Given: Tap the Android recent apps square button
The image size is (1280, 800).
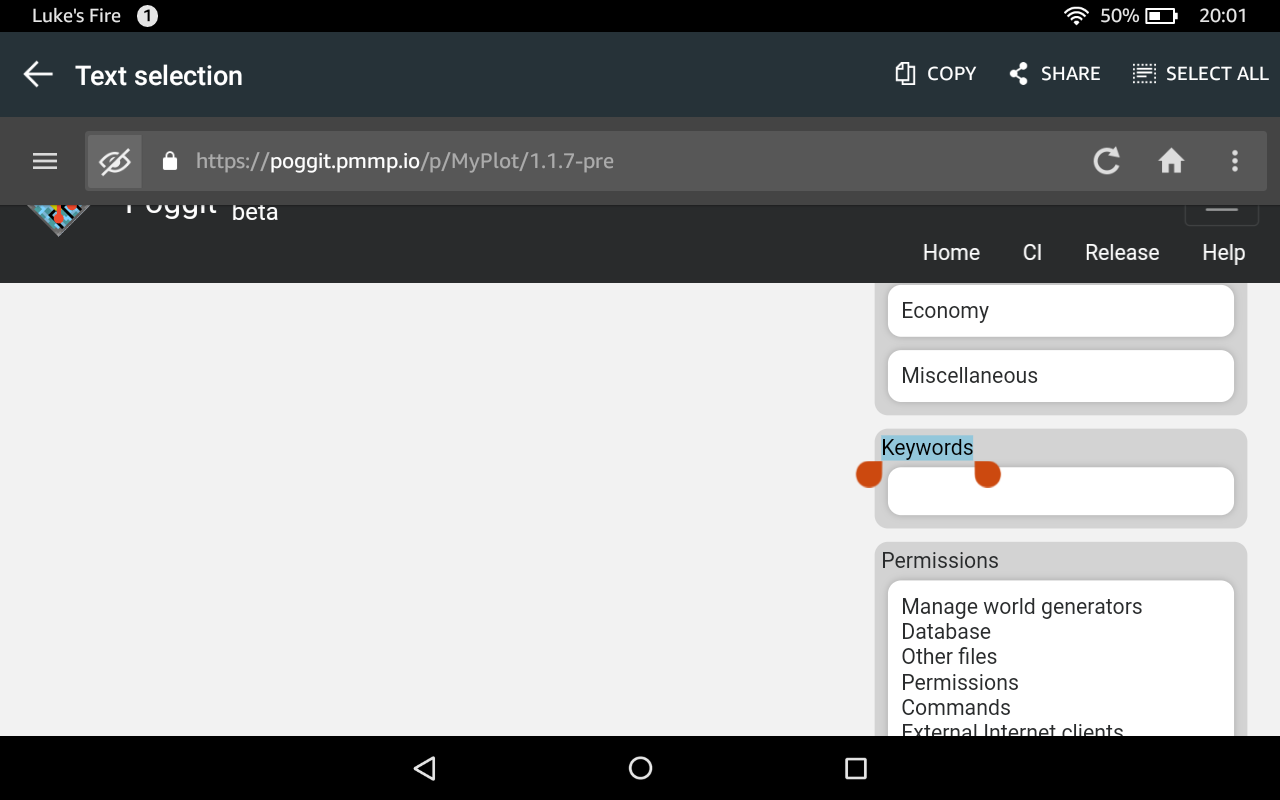Looking at the screenshot, I should tap(855, 768).
